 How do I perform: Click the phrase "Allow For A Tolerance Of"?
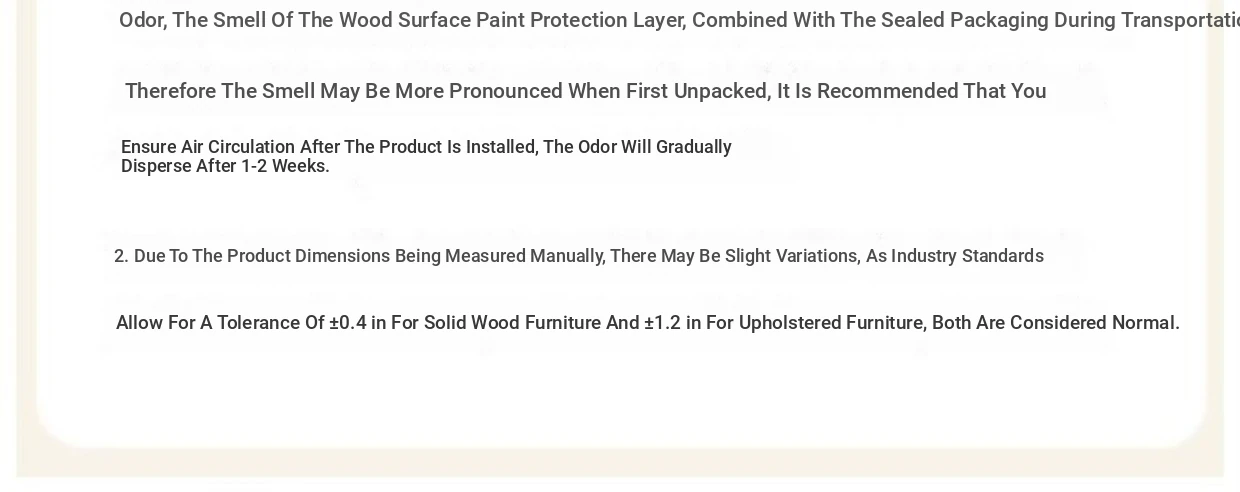(220, 323)
